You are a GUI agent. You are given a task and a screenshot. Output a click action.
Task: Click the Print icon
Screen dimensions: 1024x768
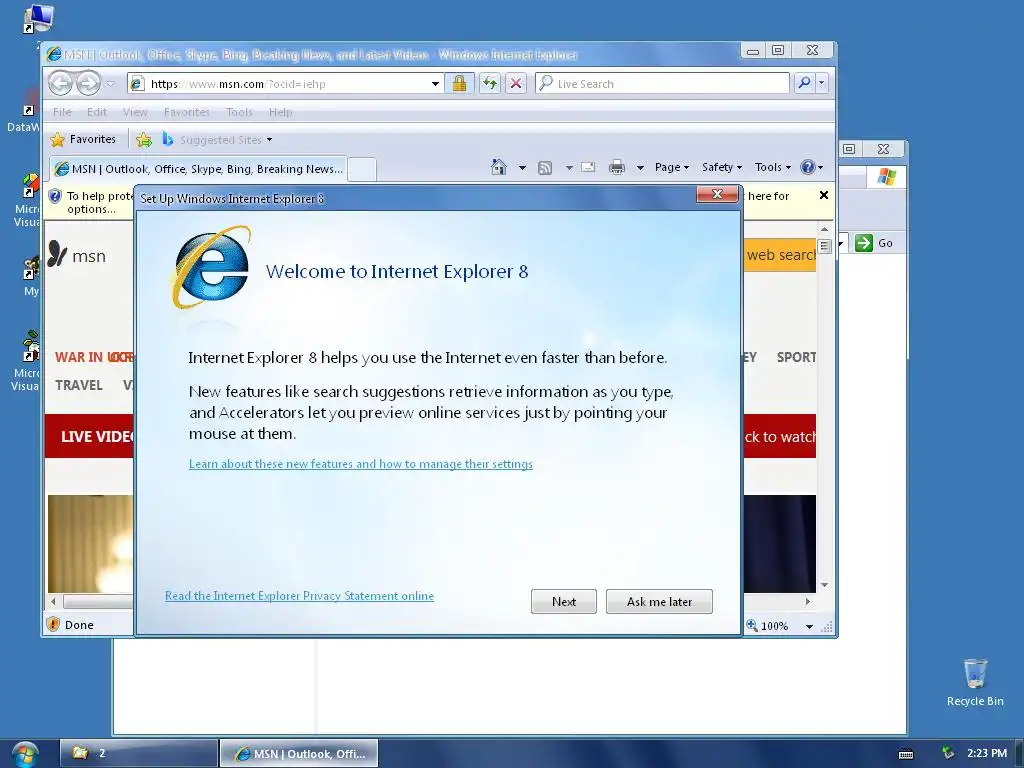coord(616,168)
